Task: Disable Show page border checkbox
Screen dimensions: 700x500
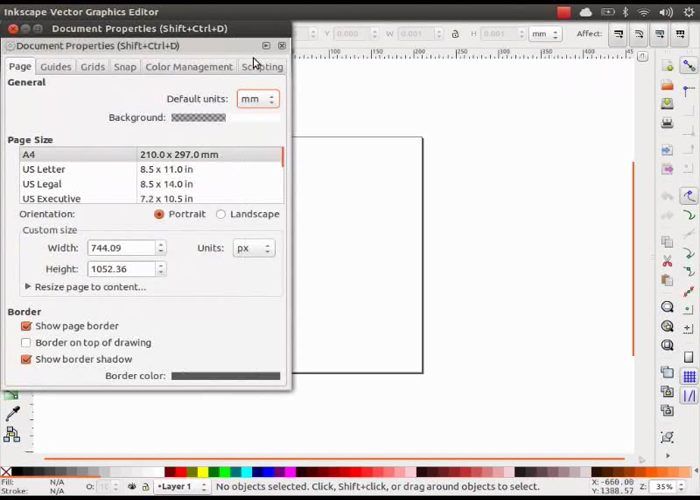Action: tap(26, 326)
